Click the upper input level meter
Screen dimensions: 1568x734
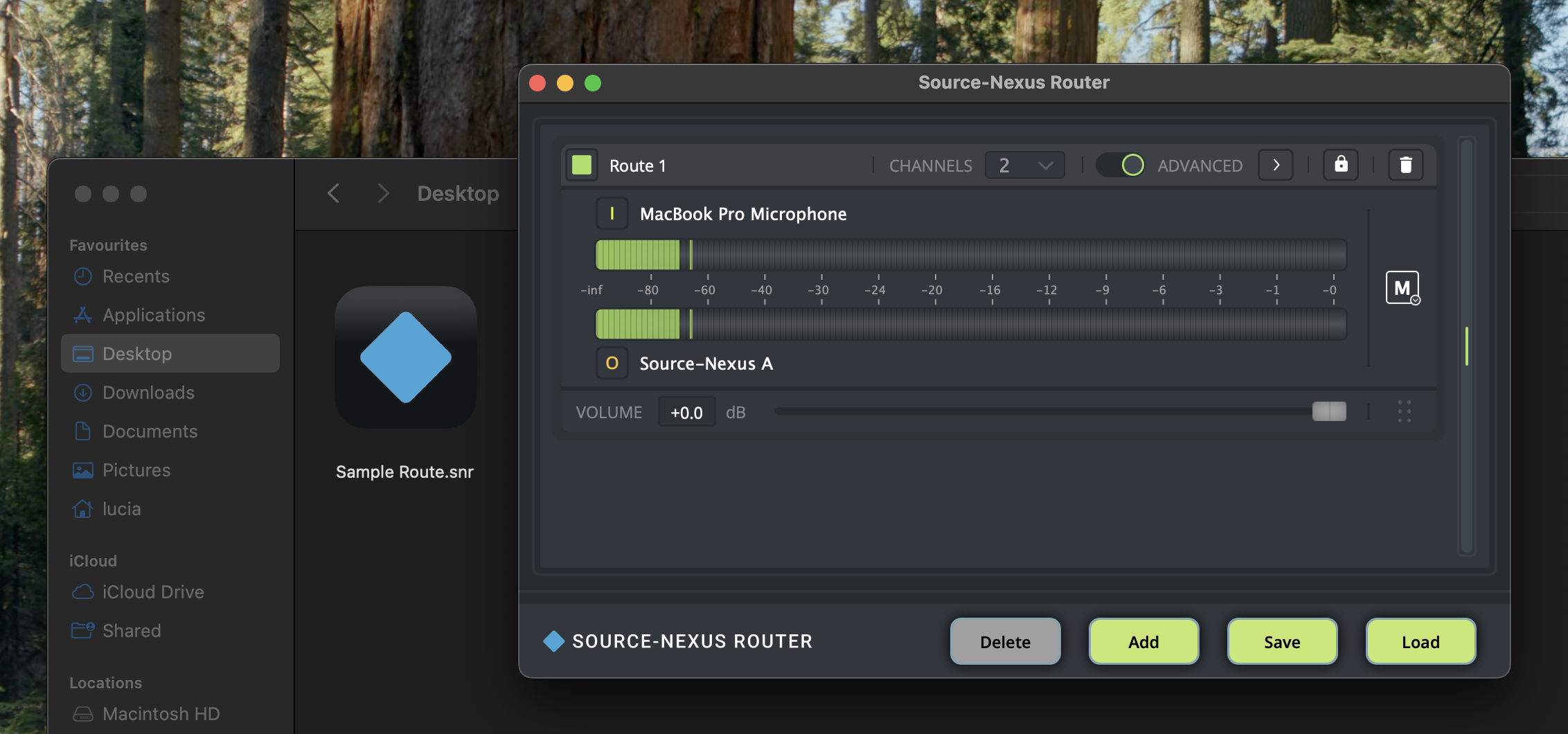971,255
